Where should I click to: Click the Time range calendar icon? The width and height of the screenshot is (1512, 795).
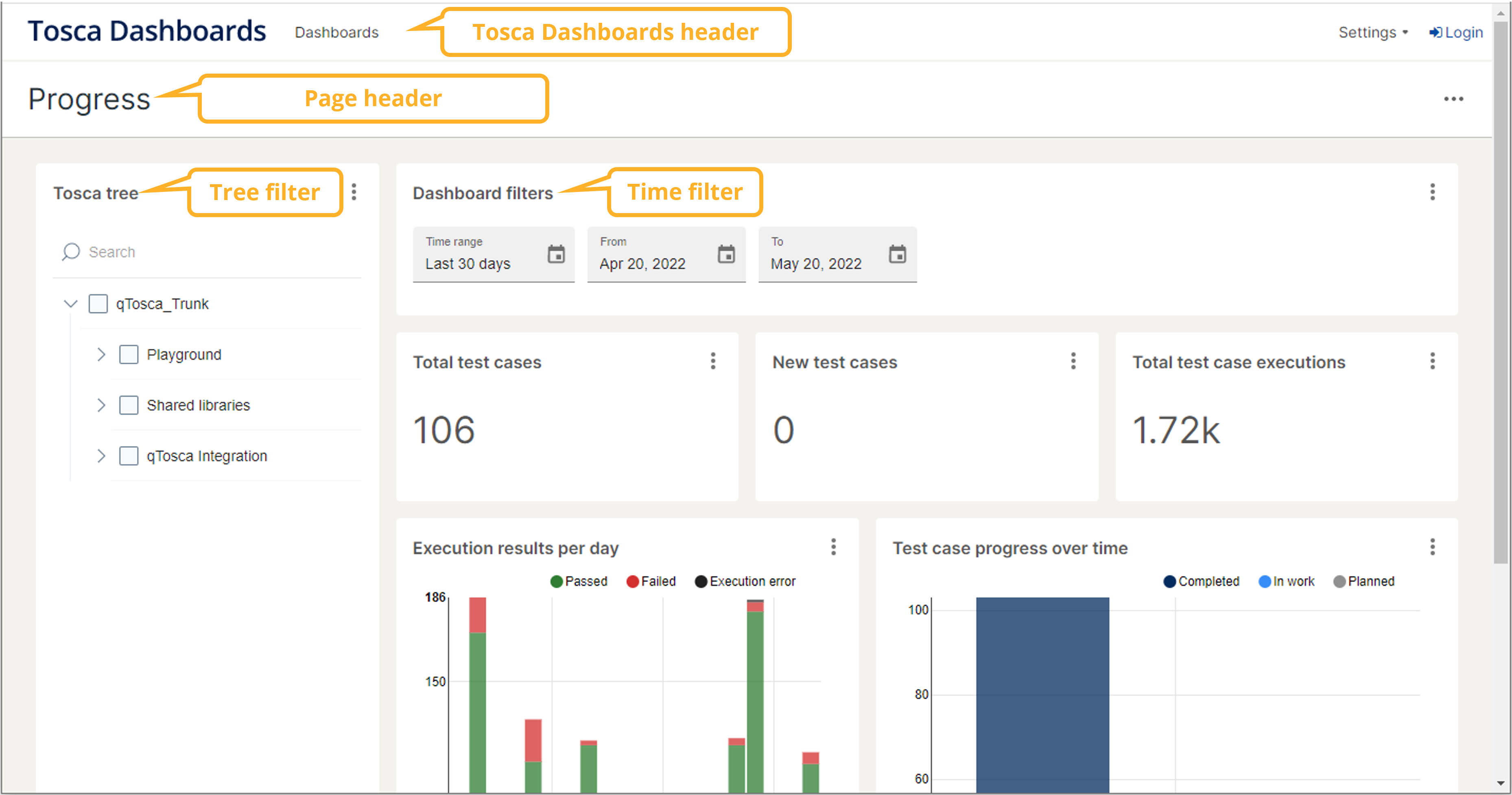click(556, 254)
